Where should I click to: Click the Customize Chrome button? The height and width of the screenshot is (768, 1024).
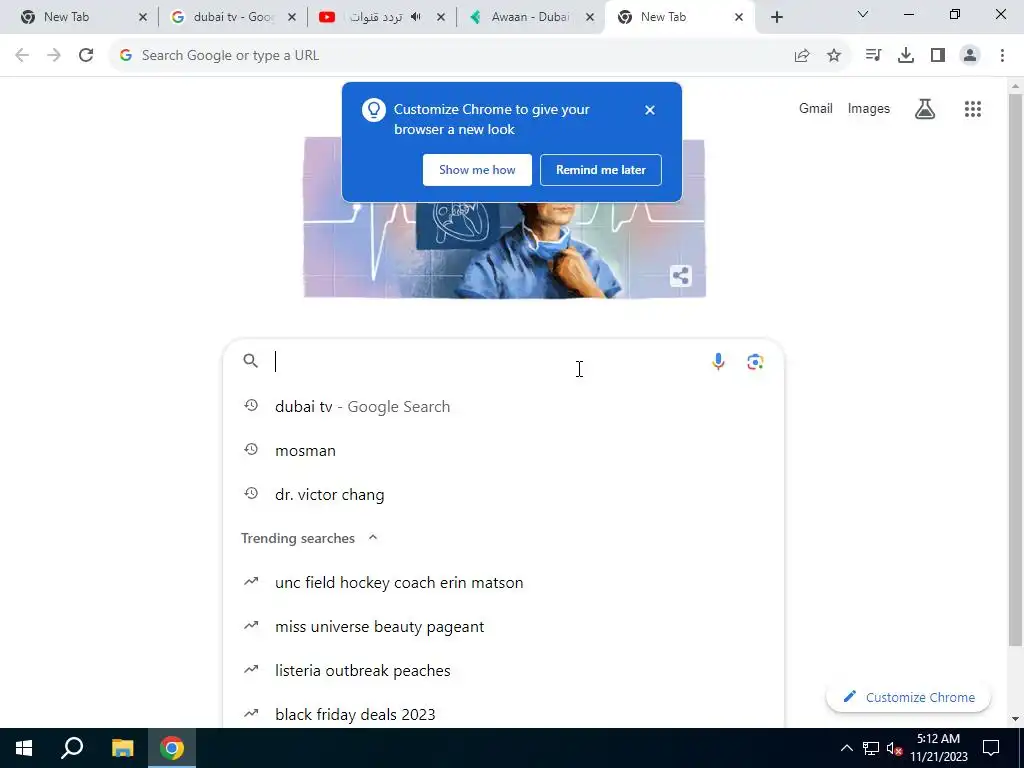click(x=908, y=697)
